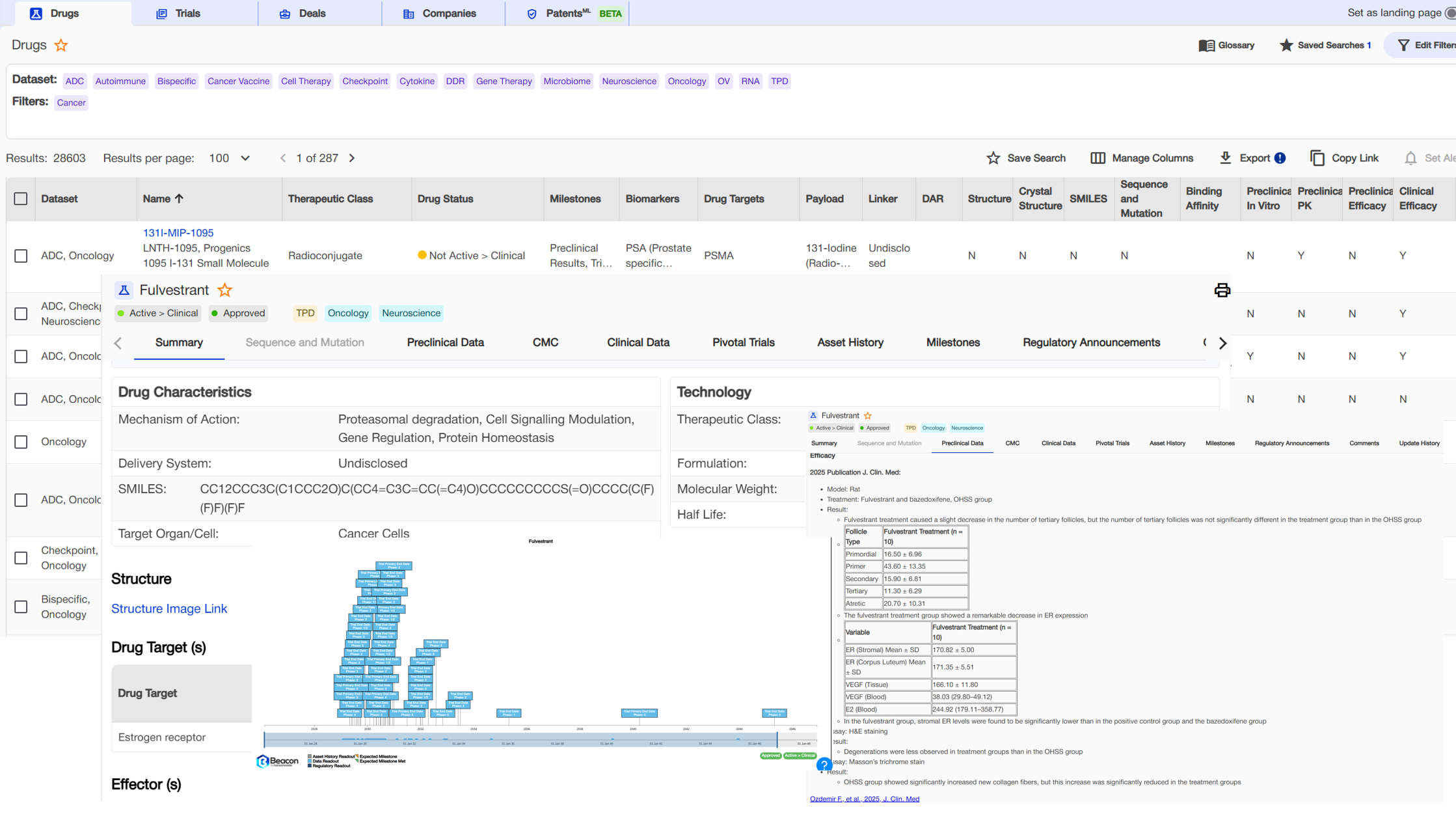
Task: Open the Structure Image Link
Action: (x=169, y=608)
